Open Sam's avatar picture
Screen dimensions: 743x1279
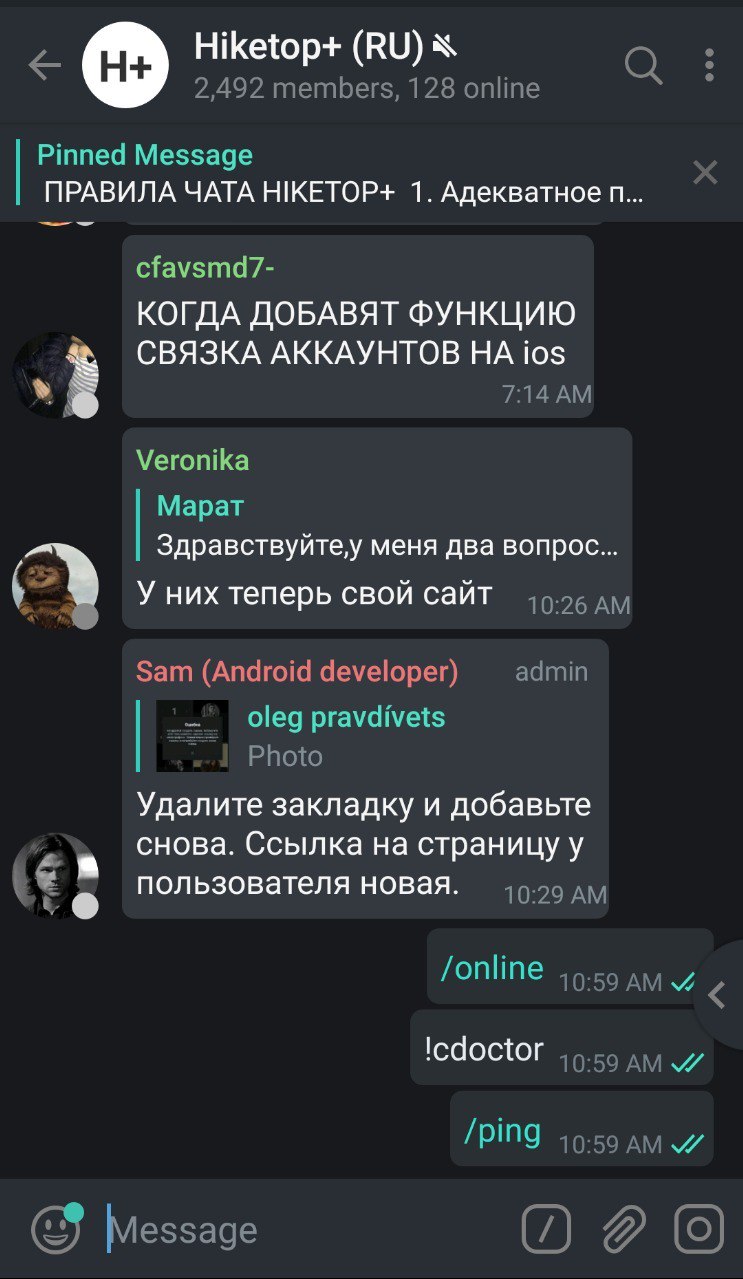click(55, 876)
